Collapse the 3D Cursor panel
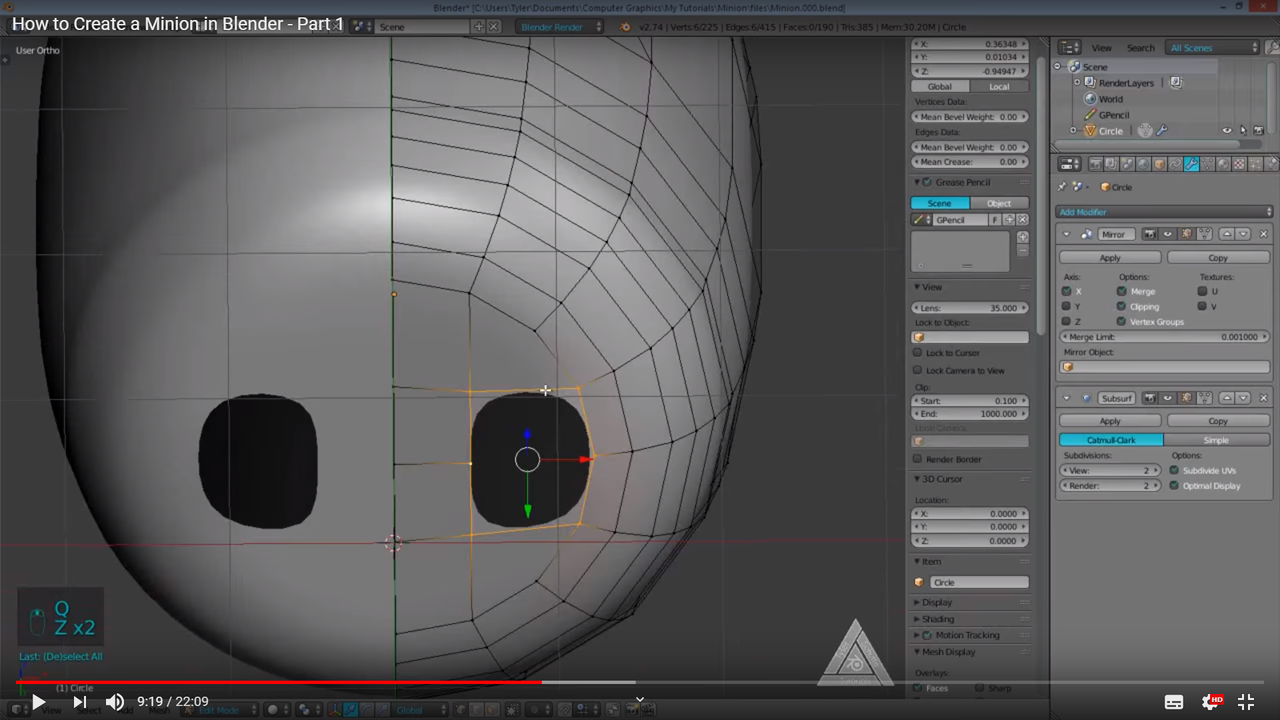Viewport: 1280px width, 720px height. 917,479
